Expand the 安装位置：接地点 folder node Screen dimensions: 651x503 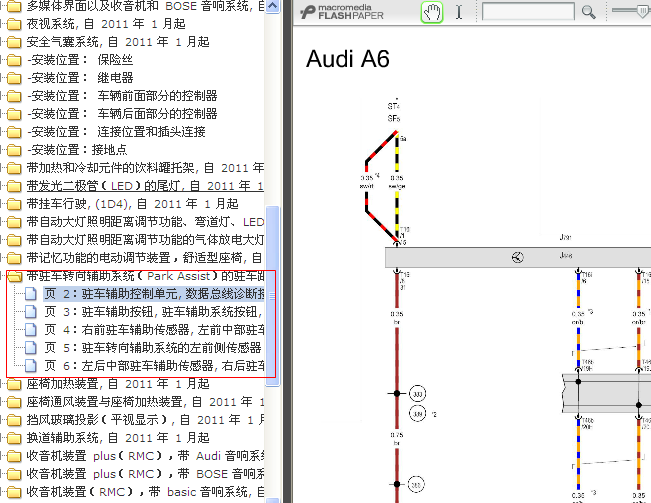[x=2, y=150]
